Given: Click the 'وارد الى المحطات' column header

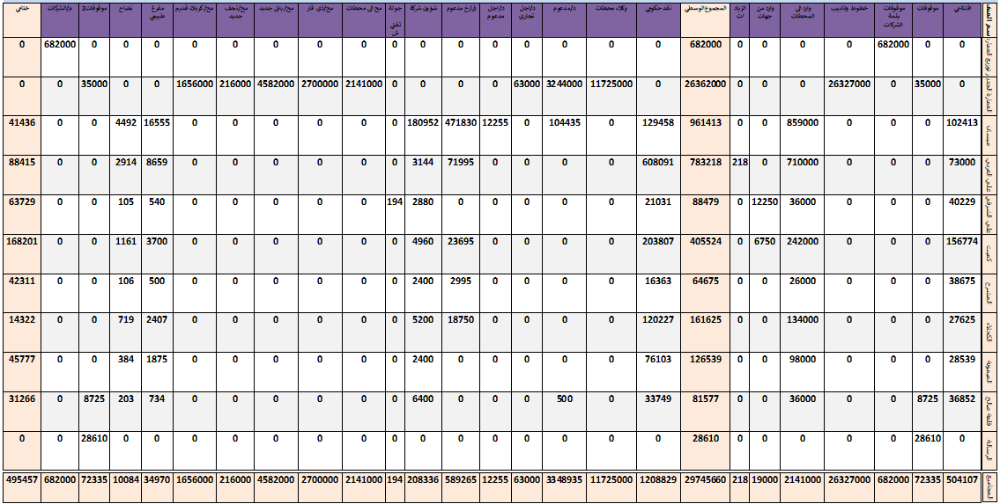Looking at the screenshot, I should pyautogui.click(x=803, y=19).
